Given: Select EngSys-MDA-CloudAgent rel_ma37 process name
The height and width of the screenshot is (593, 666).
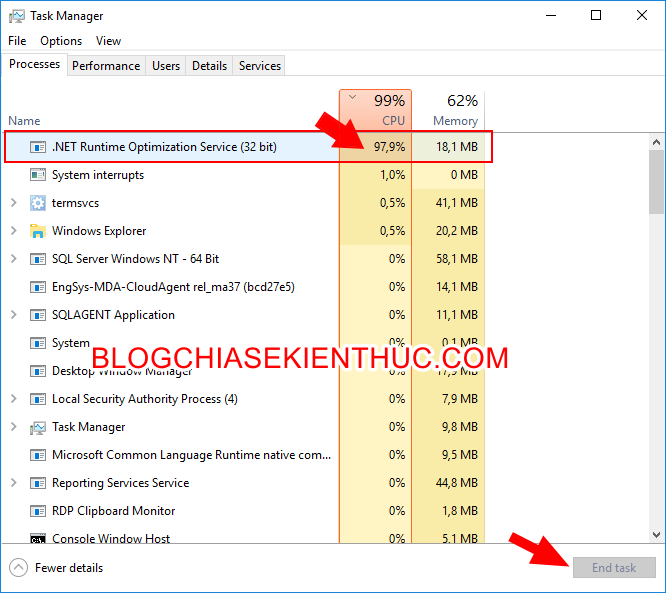Looking at the screenshot, I should point(173,287).
